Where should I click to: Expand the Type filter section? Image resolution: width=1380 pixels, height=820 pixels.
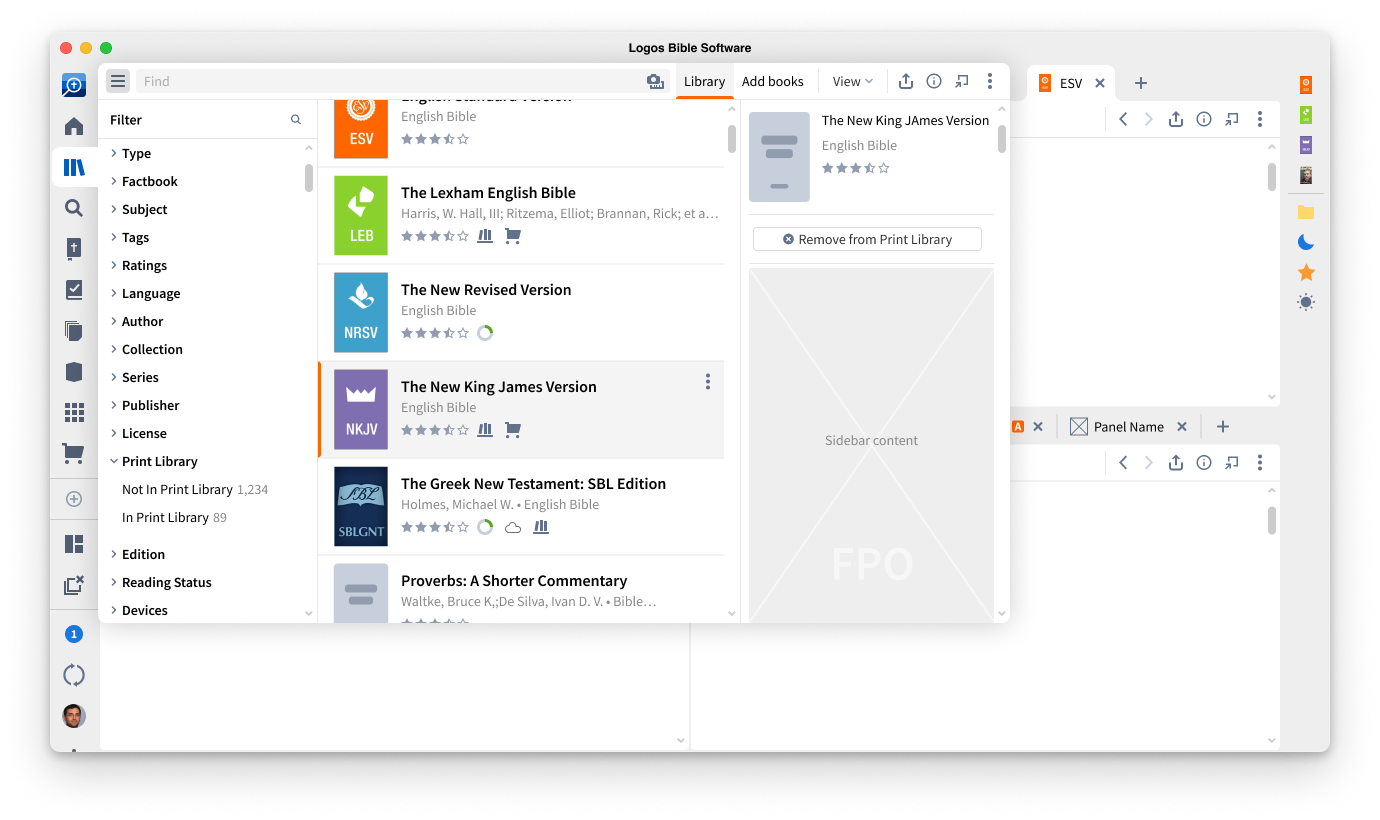pos(130,153)
